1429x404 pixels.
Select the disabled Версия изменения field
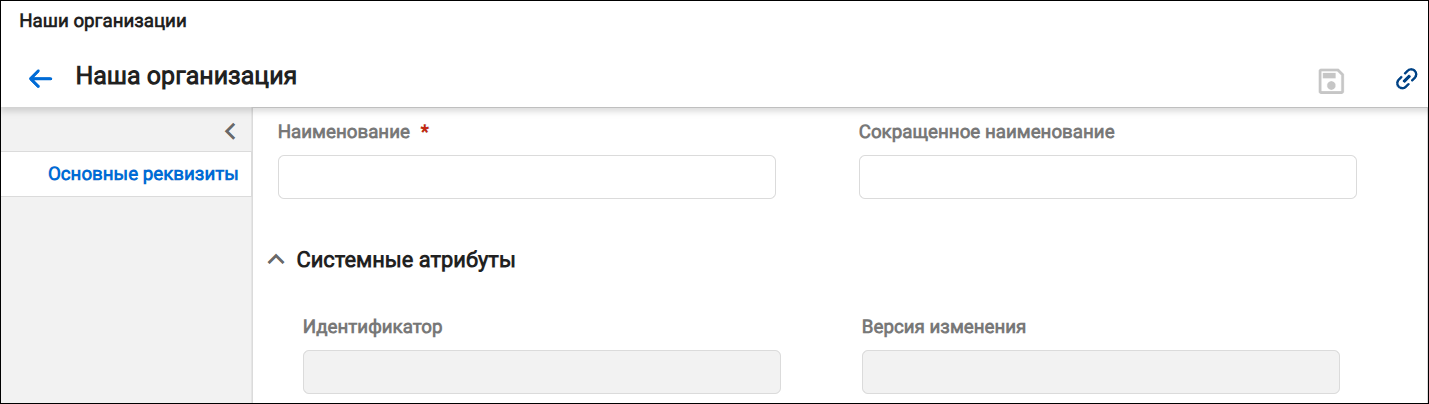(x=1100, y=372)
